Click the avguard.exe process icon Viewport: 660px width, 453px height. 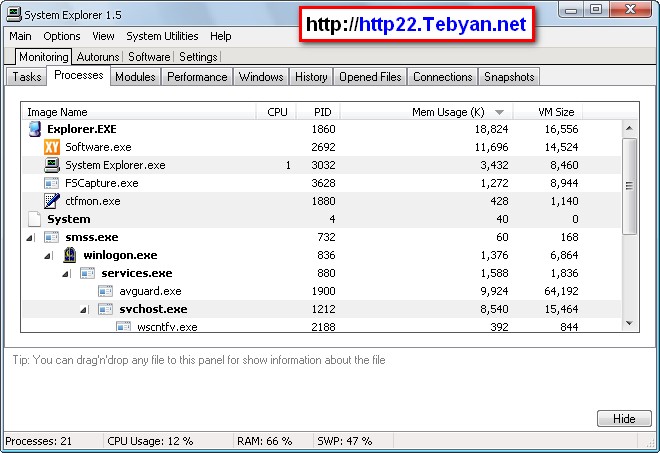point(105,291)
